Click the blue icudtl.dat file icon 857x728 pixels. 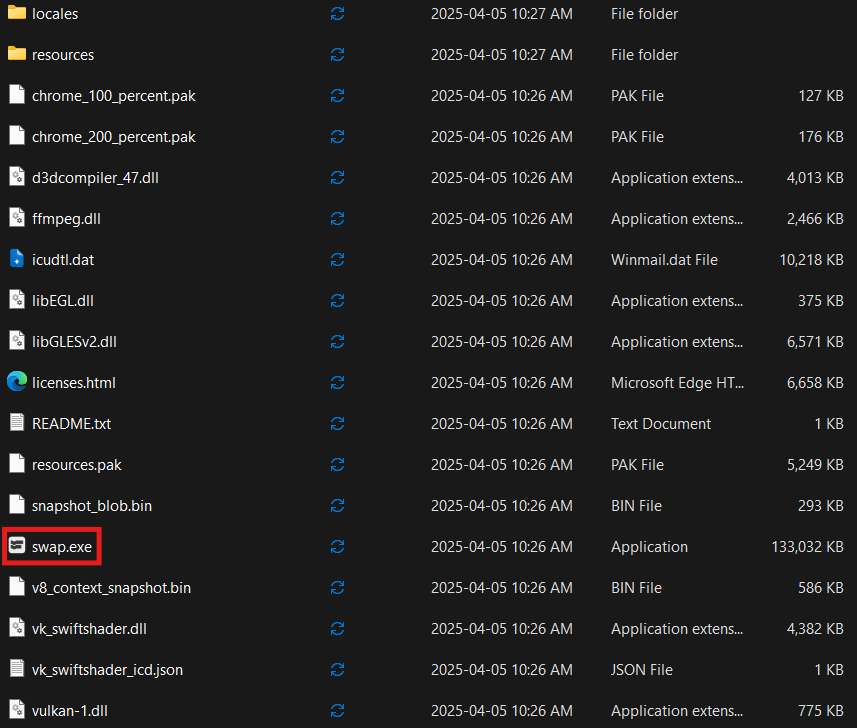pos(17,259)
